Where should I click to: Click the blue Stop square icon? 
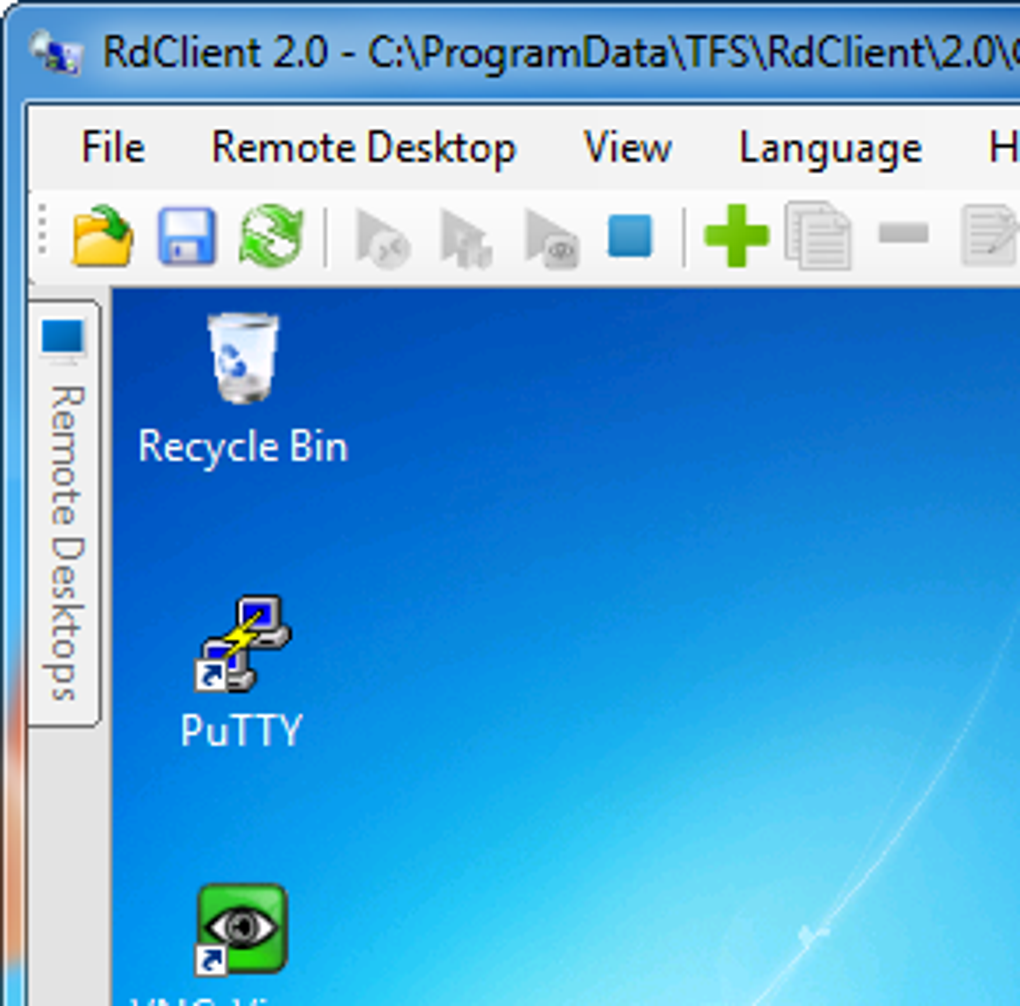pyautogui.click(x=630, y=235)
